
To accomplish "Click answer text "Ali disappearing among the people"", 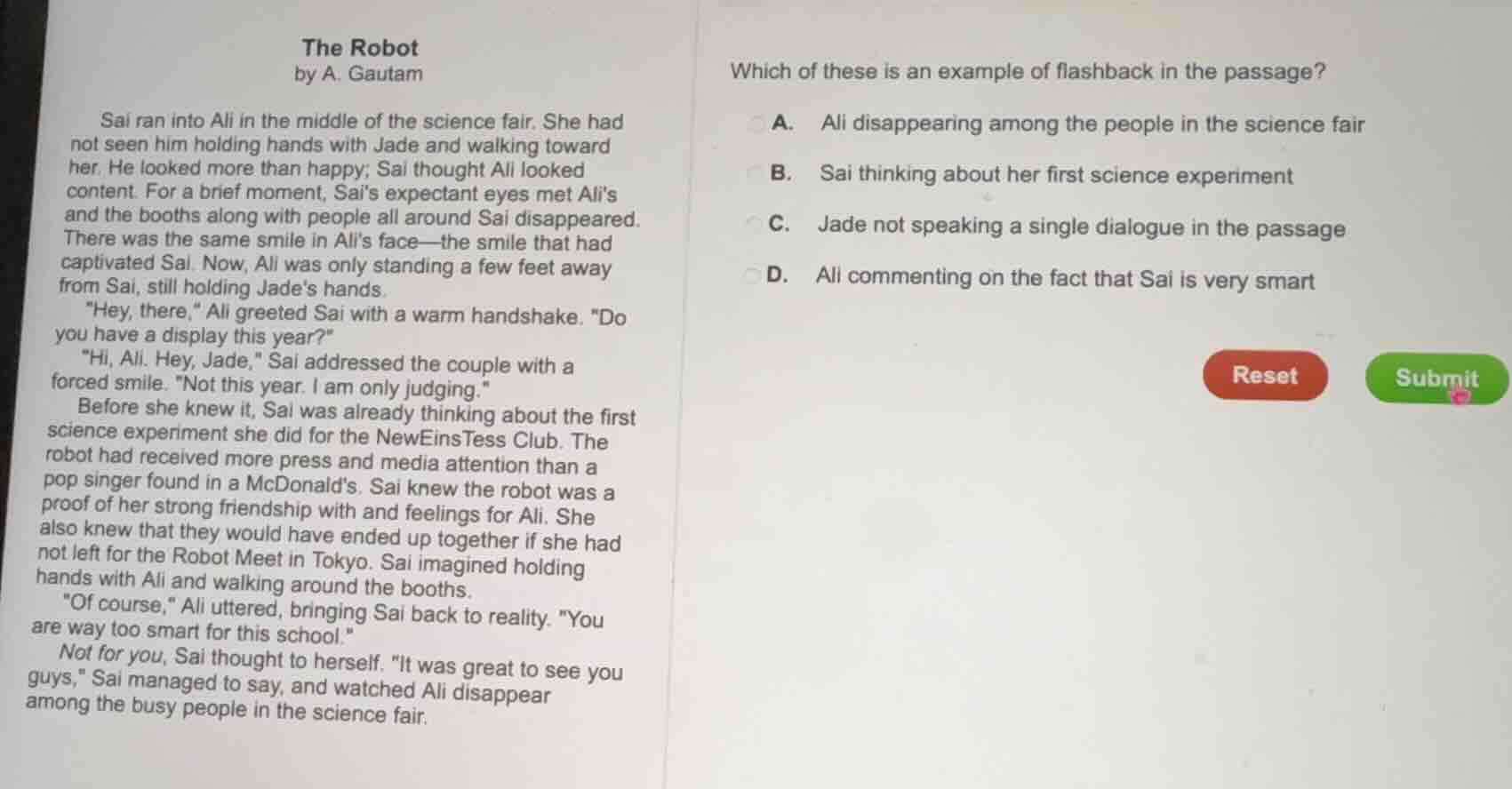I will click(x=1092, y=124).
